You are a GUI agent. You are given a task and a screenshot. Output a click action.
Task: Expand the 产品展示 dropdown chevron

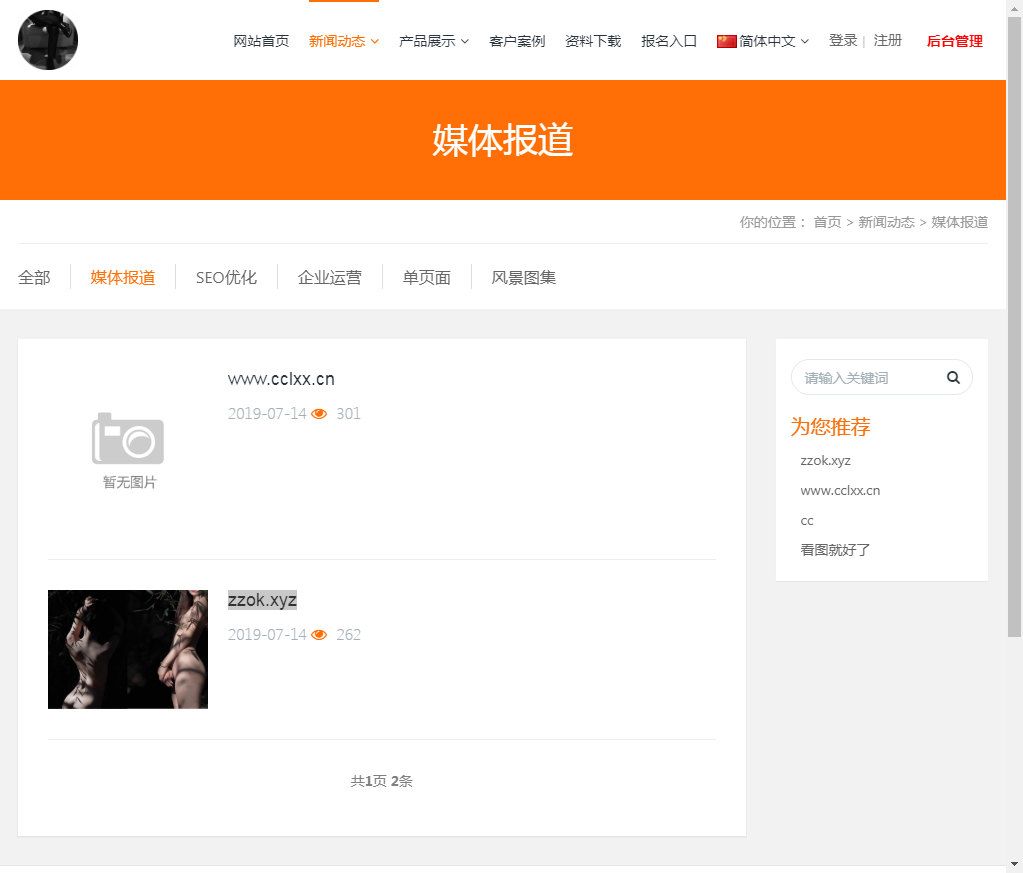(x=465, y=41)
